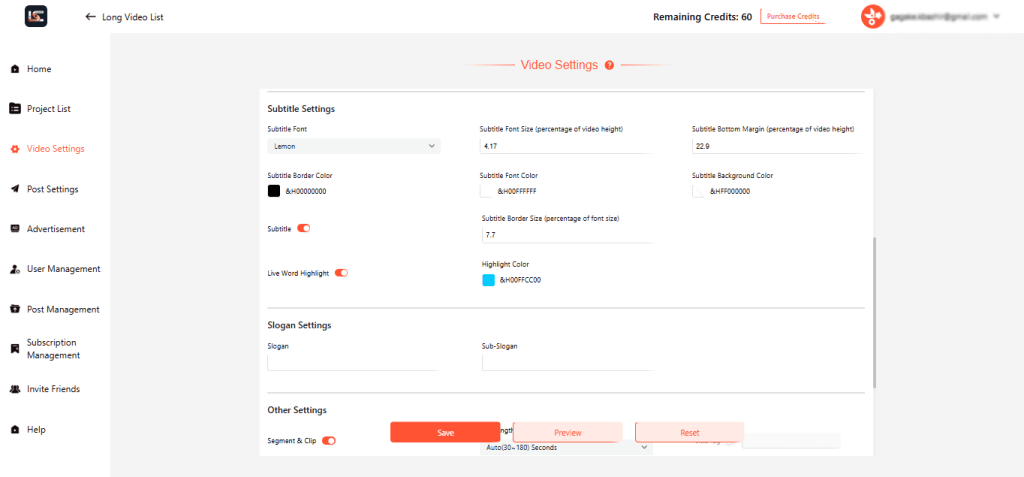Click the back arrow beside Long Video List
The image size is (1024, 477).
91,17
